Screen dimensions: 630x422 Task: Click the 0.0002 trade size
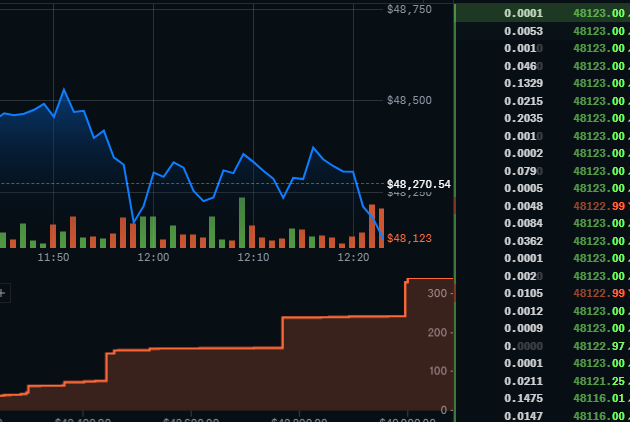click(524, 153)
